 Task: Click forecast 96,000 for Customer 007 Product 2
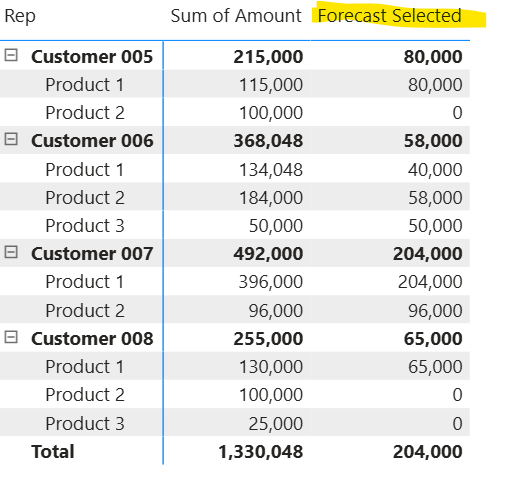[435, 310]
